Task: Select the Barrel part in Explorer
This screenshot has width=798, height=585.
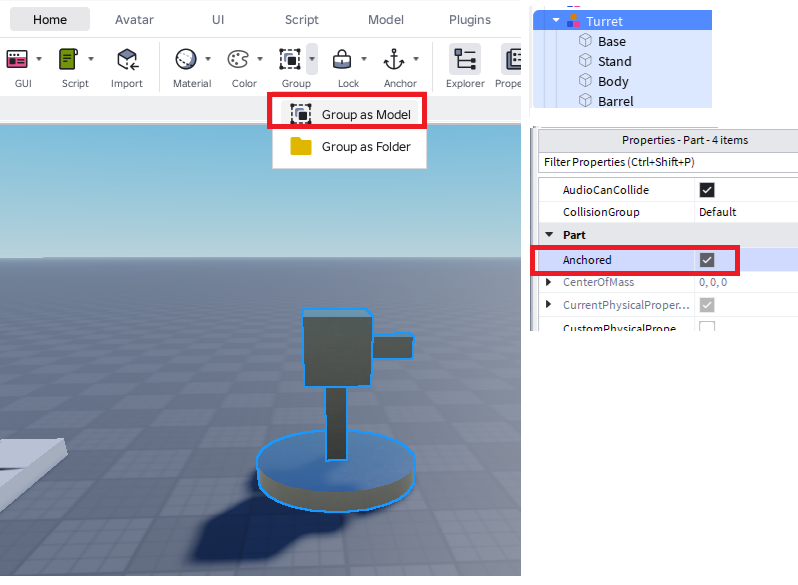Action: 615,101
